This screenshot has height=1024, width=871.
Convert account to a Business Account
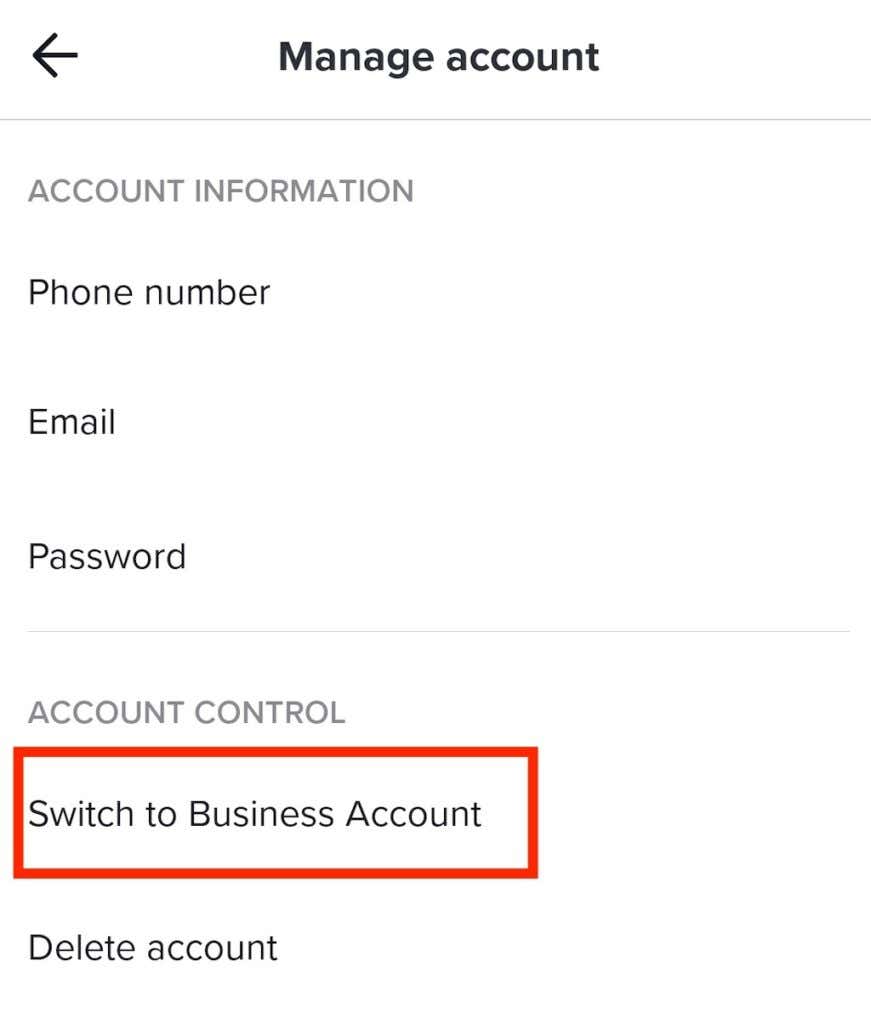point(254,813)
